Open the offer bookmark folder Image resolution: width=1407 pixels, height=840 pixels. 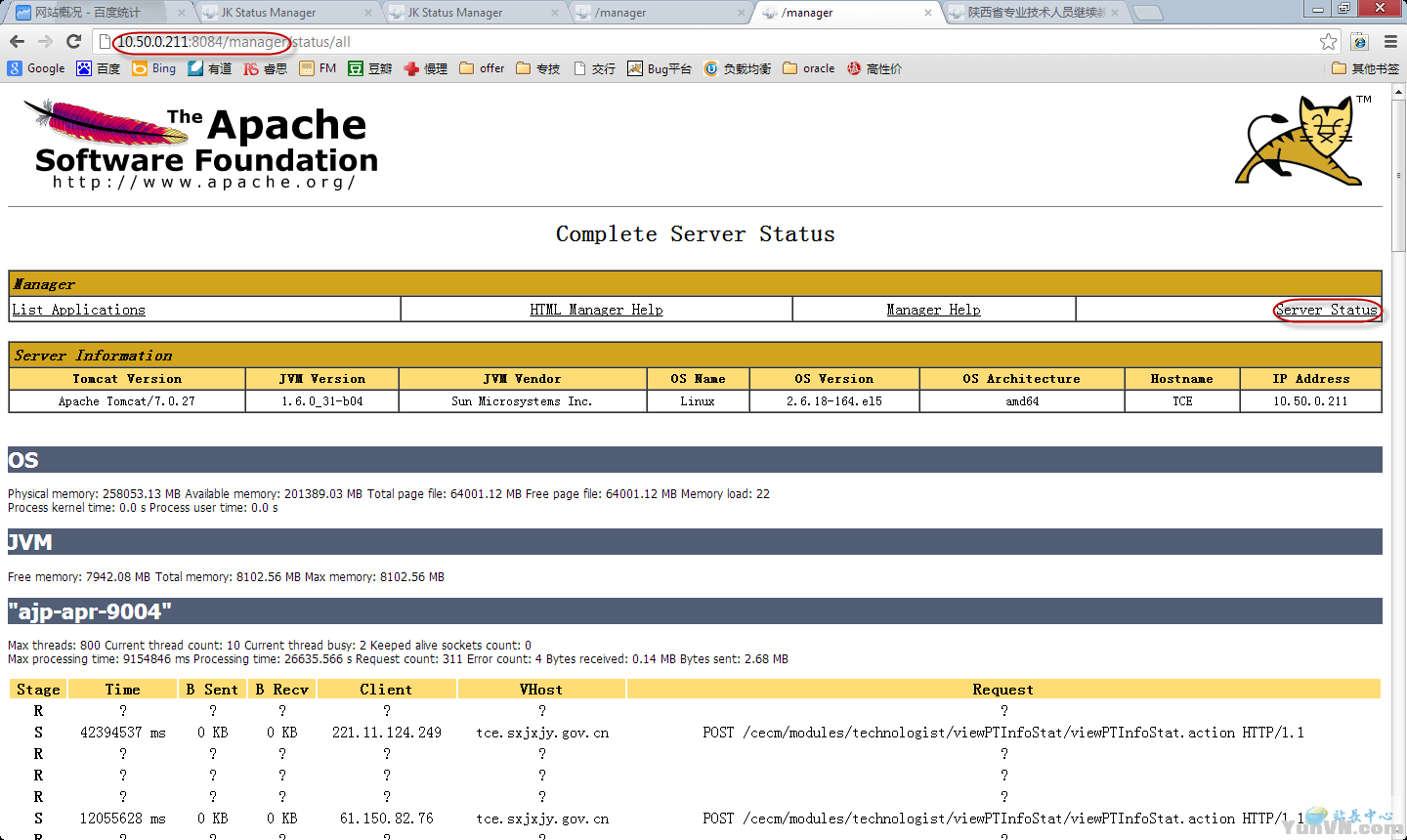pos(482,68)
